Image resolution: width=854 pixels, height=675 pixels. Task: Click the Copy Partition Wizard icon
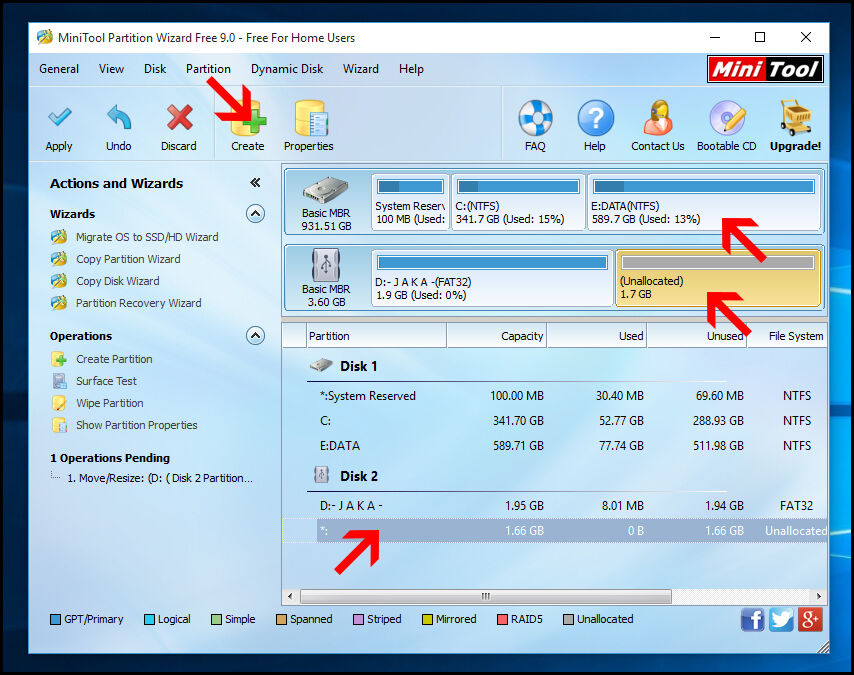(x=59, y=259)
